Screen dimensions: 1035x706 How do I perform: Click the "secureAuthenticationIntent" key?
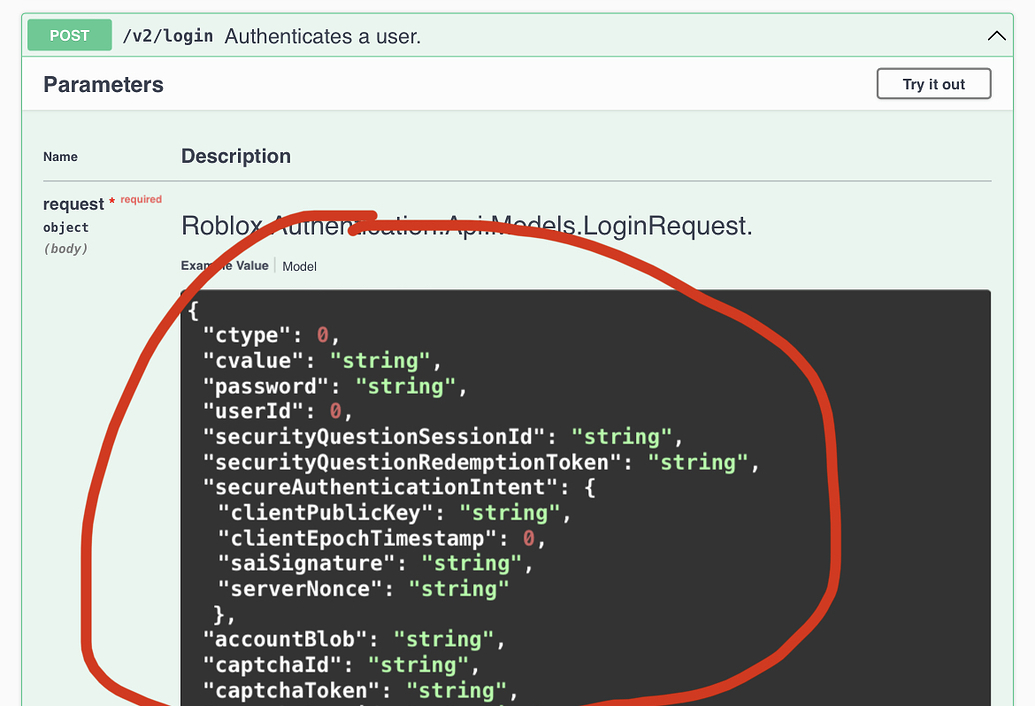[380, 488]
